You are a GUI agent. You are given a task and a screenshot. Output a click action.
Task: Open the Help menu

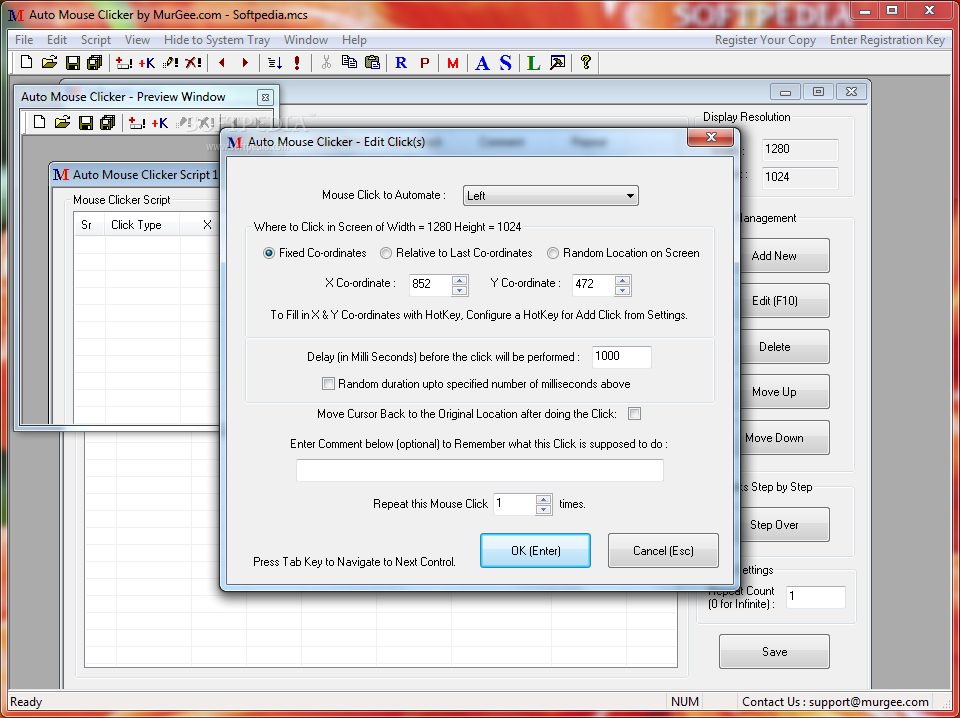click(354, 40)
